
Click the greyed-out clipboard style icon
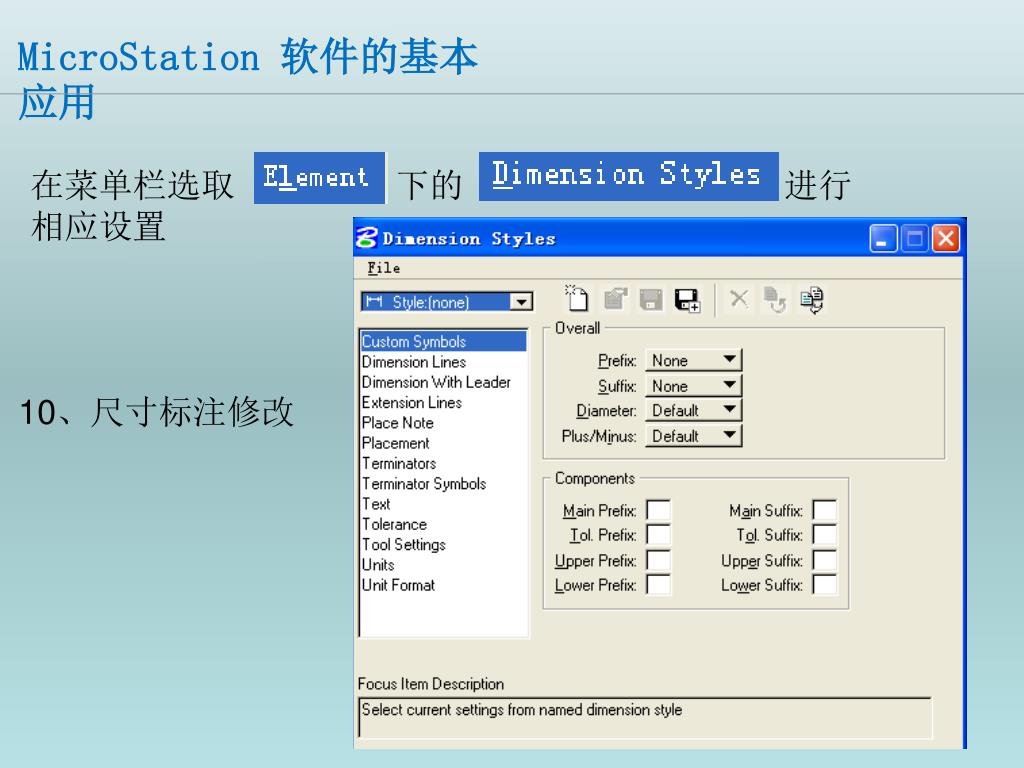pyautogui.click(x=615, y=299)
